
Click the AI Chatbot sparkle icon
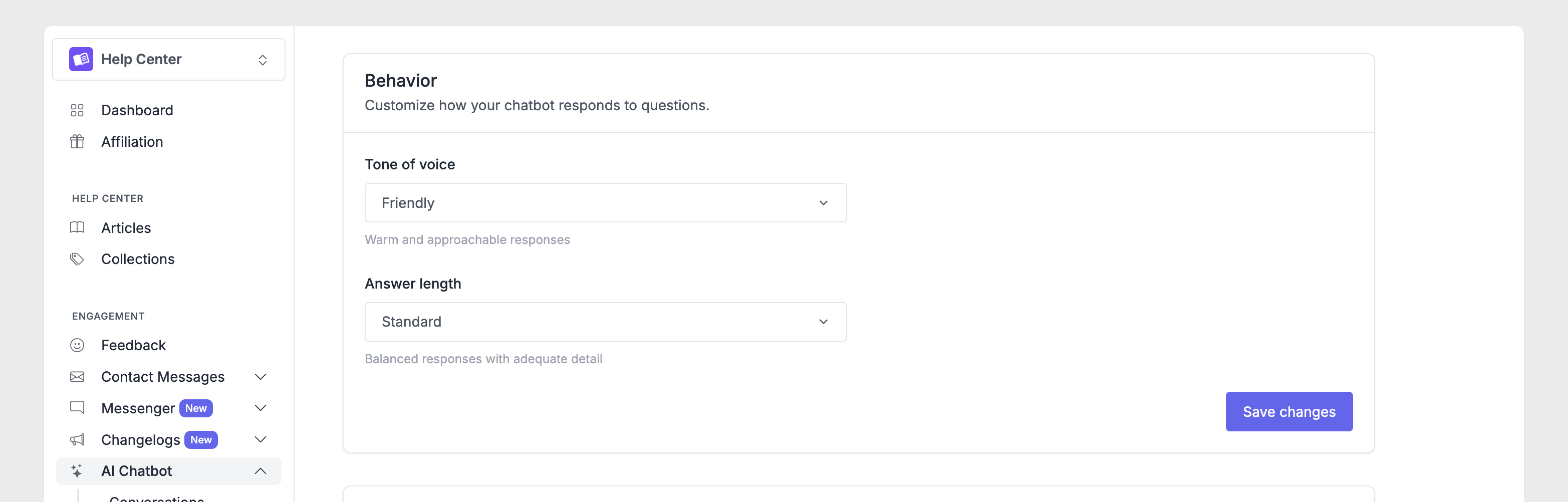click(x=77, y=471)
